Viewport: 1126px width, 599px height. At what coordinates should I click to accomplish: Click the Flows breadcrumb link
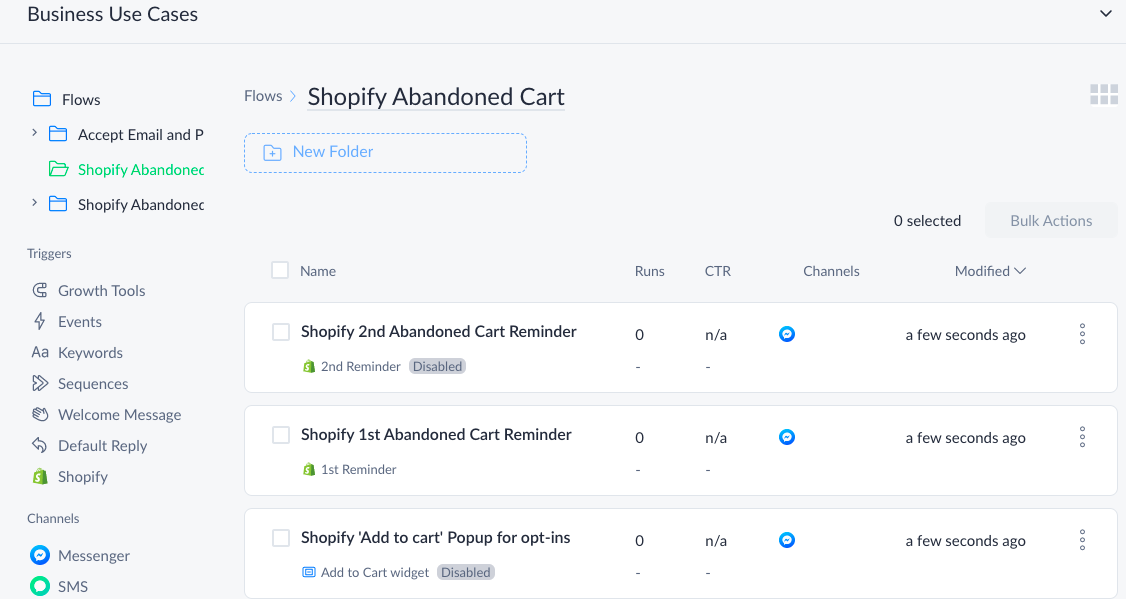[x=263, y=96]
